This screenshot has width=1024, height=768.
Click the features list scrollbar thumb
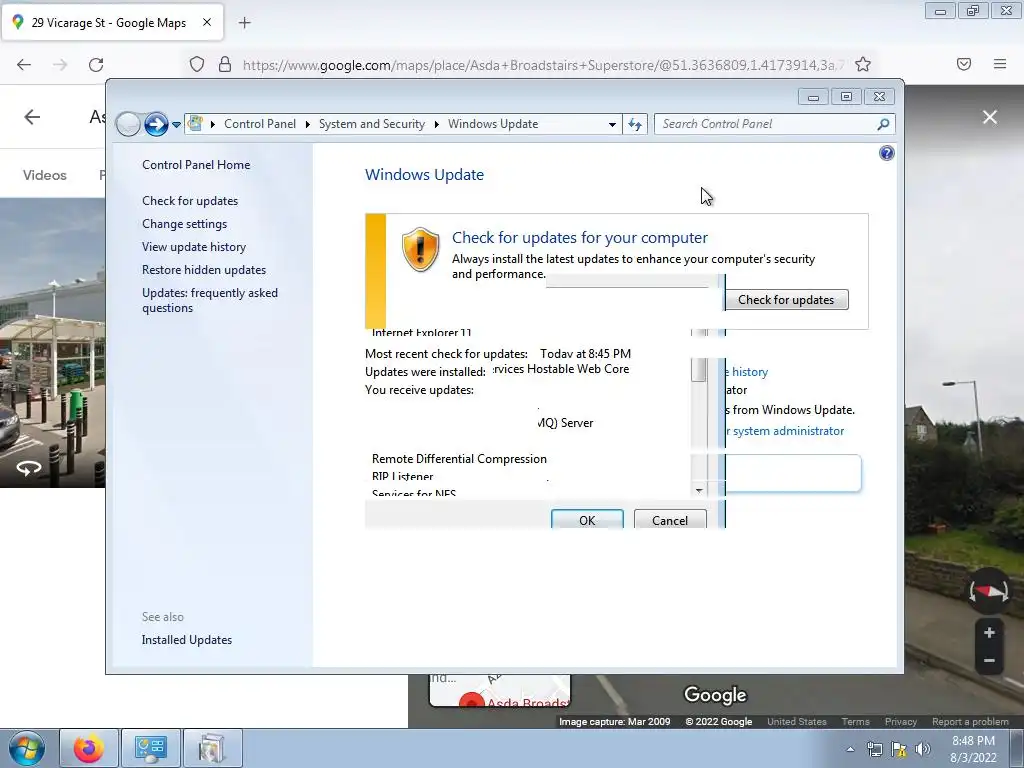point(699,370)
